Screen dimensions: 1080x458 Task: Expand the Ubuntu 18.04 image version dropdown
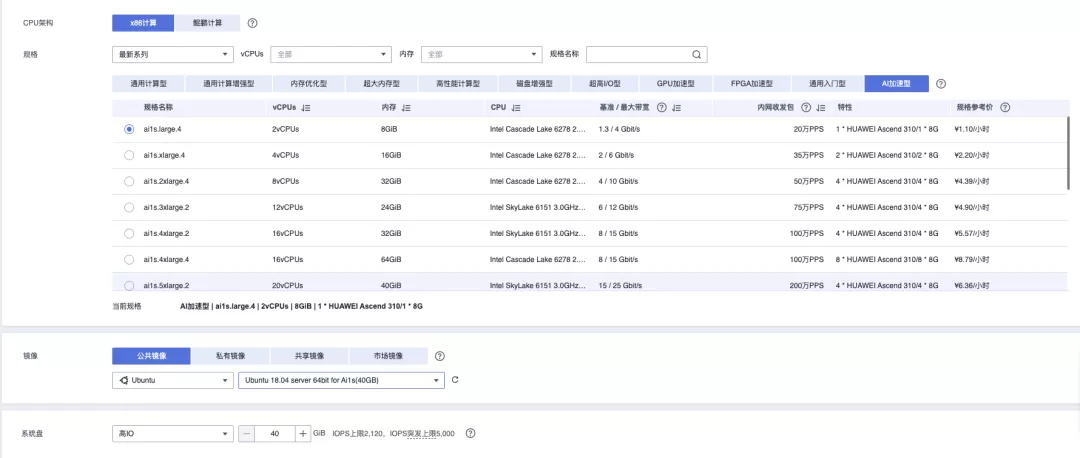[x=340, y=380]
